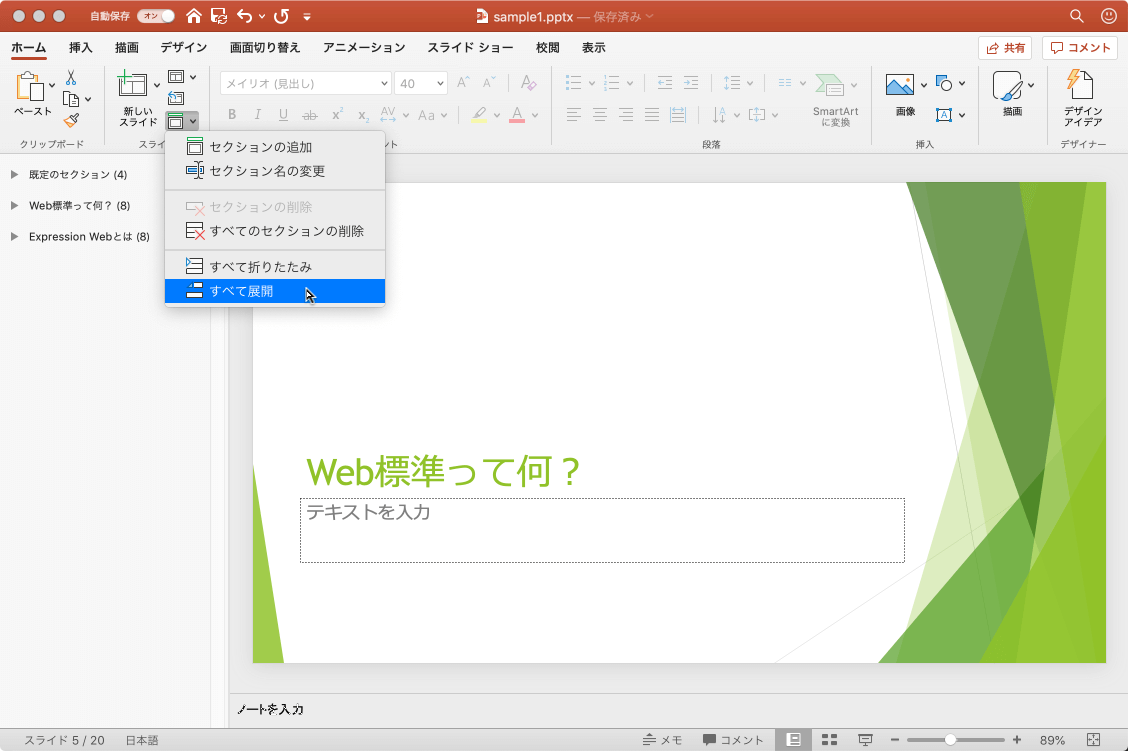Open Quick Access Toolbar customize arrow
This screenshot has height=751, width=1128.
tap(306, 16)
